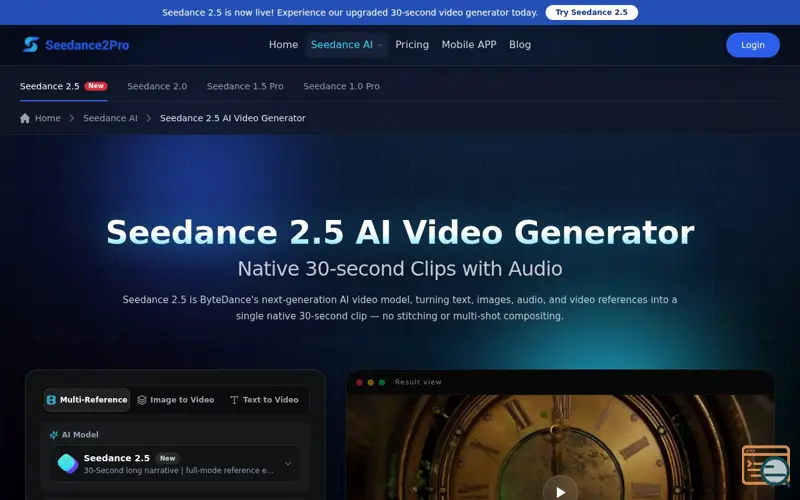Screen dimensions: 800x500
Task: Switch to the Seedance 2.0 tab
Action: pyautogui.click(x=157, y=86)
